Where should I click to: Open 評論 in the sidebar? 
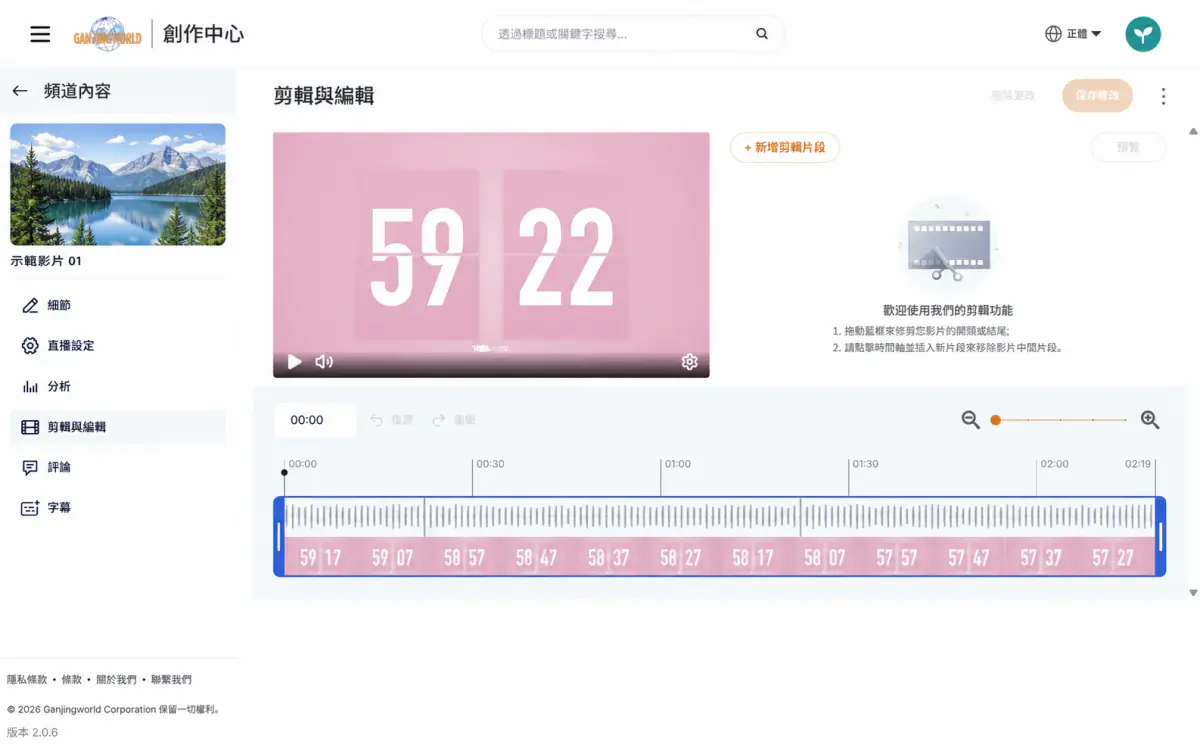[118, 467]
